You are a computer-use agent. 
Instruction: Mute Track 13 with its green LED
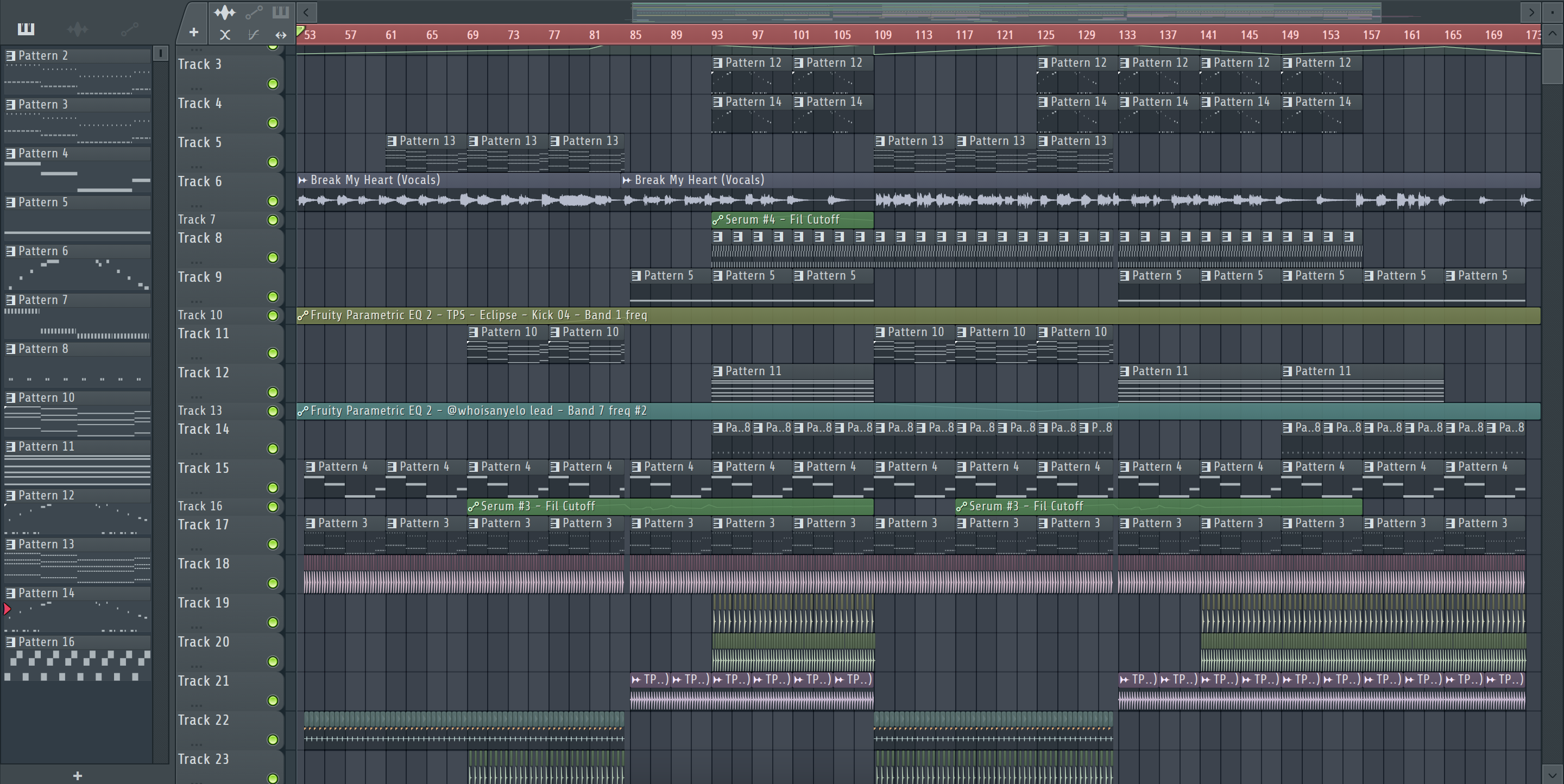tap(273, 411)
